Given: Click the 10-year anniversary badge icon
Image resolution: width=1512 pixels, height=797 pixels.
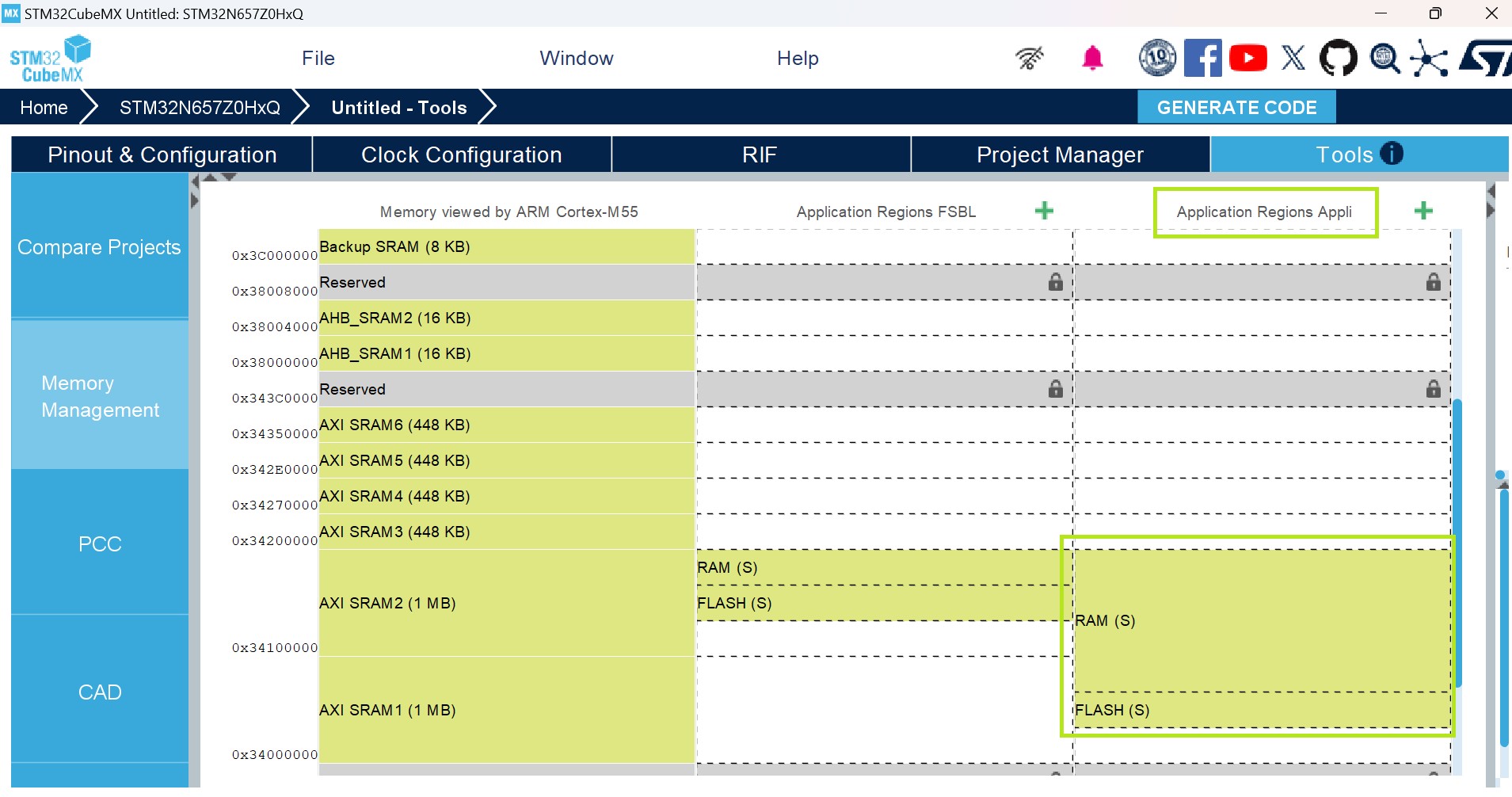Looking at the screenshot, I should click(x=1157, y=58).
